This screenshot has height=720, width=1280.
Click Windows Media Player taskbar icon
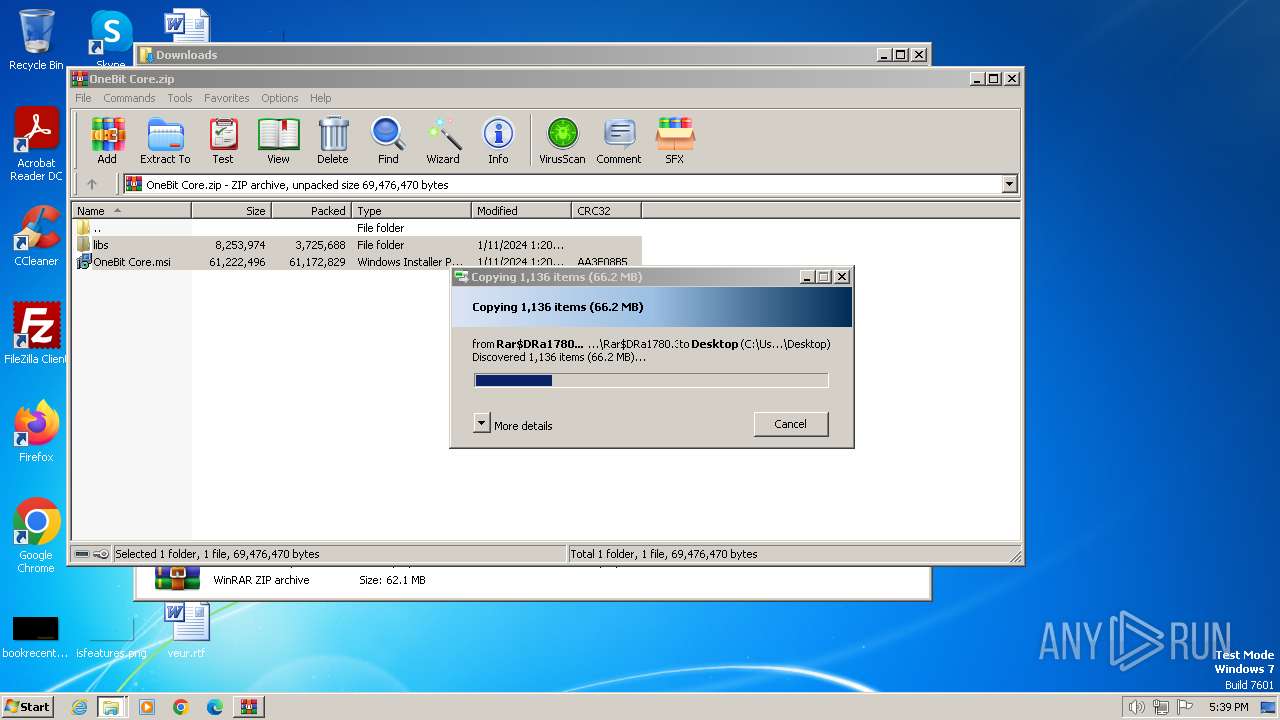pos(147,707)
